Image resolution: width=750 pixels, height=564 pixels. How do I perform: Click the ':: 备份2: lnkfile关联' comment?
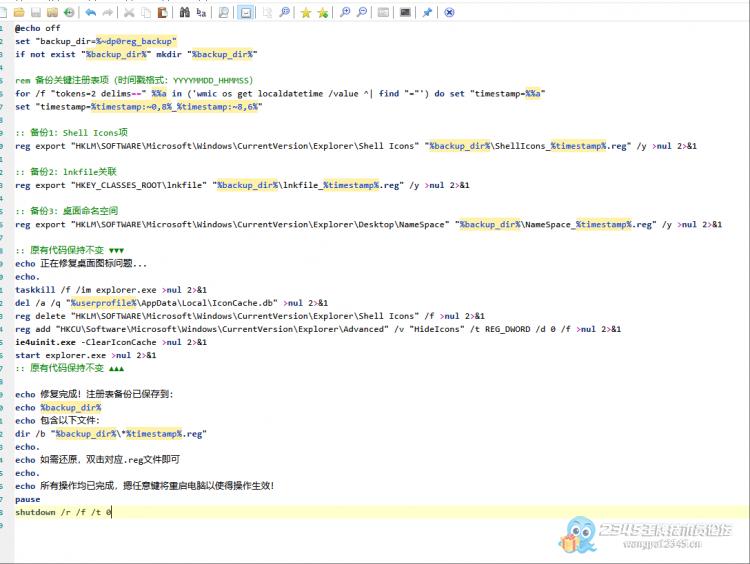coord(66,172)
